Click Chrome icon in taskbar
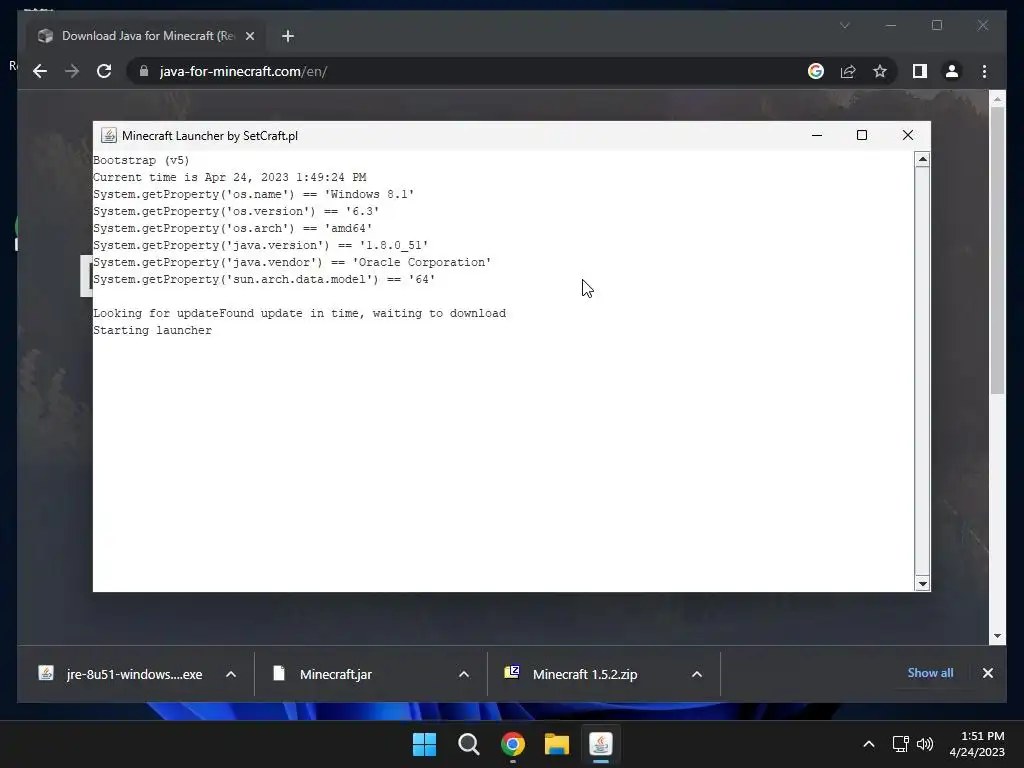 click(513, 744)
